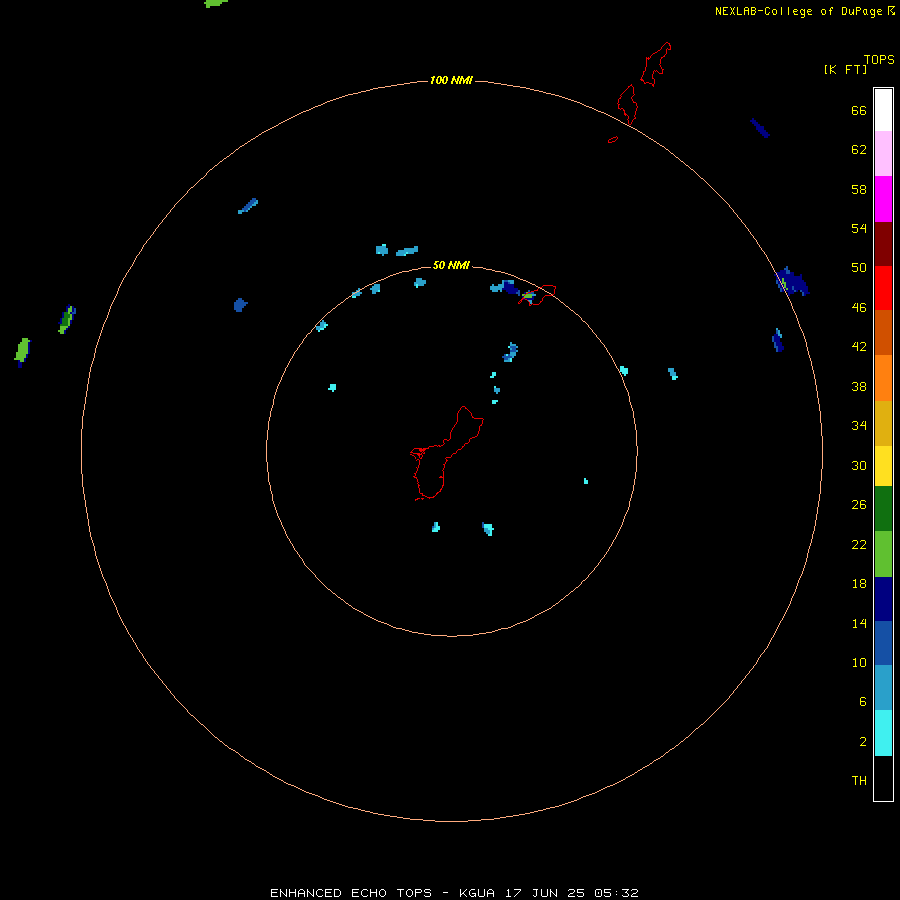Click the Guam island outline at center
The image size is (900, 900).
click(447, 453)
